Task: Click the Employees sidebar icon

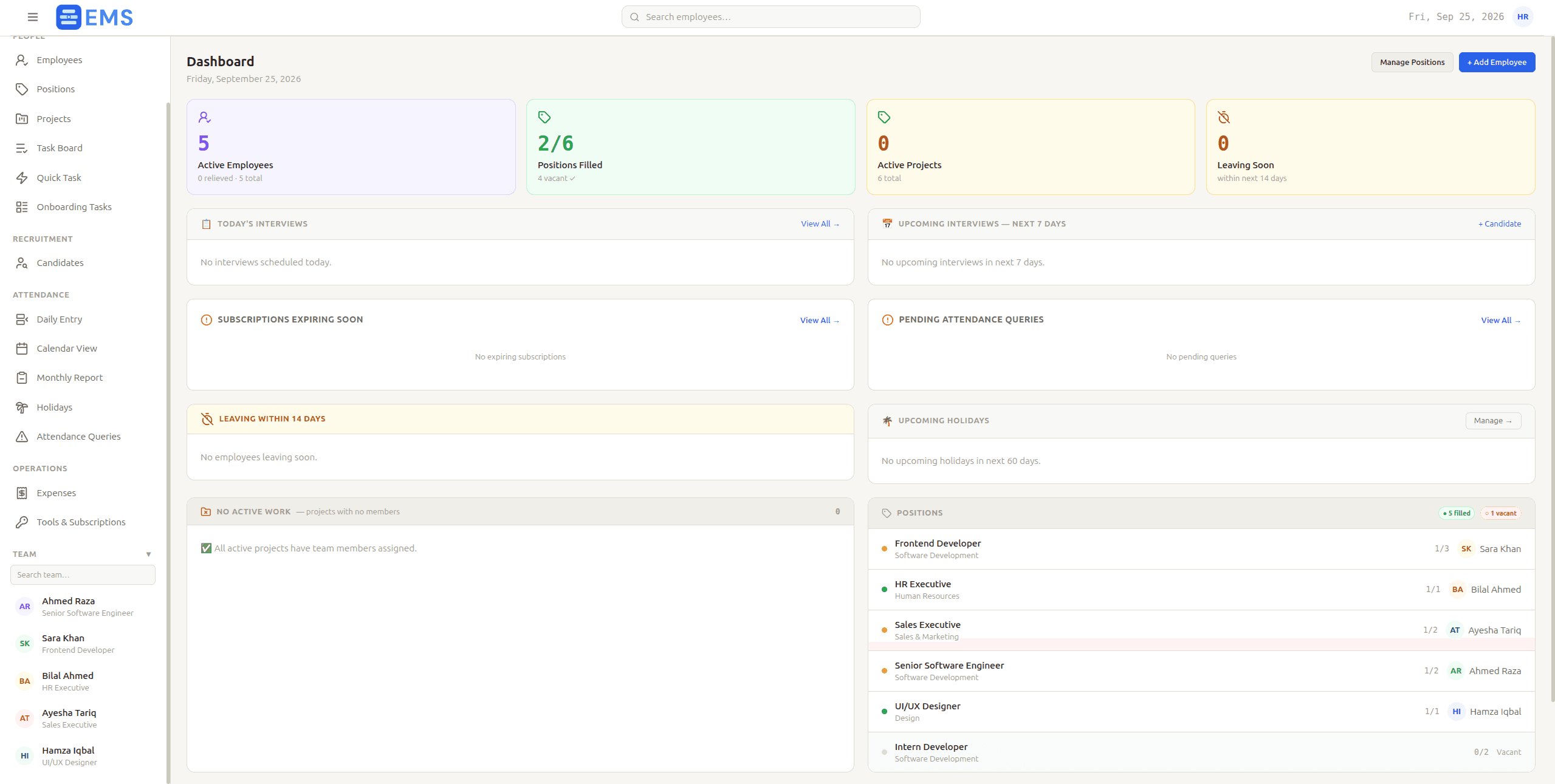Action: tap(22, 60)
